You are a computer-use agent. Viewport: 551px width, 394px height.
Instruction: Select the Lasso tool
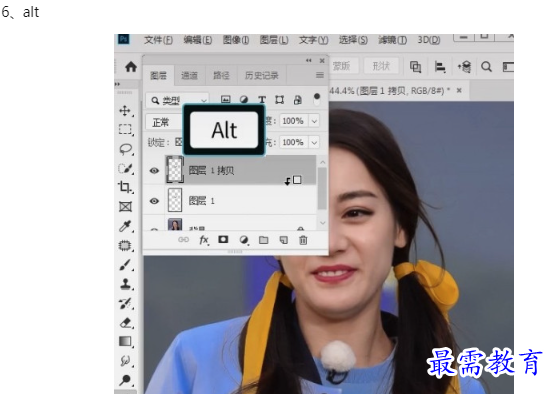pos(125,149)
